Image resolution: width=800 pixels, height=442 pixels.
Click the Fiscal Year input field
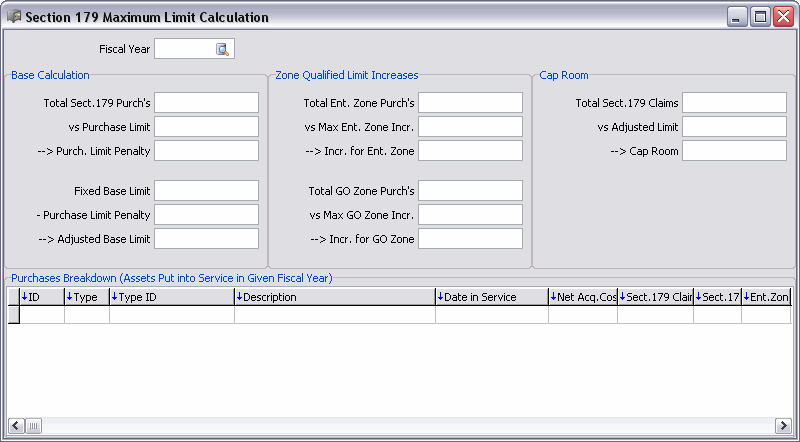(x=185, y=49)
